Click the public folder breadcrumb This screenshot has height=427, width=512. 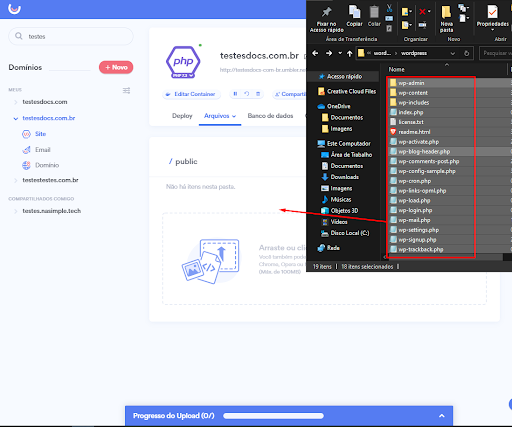[x=186, y=162]
